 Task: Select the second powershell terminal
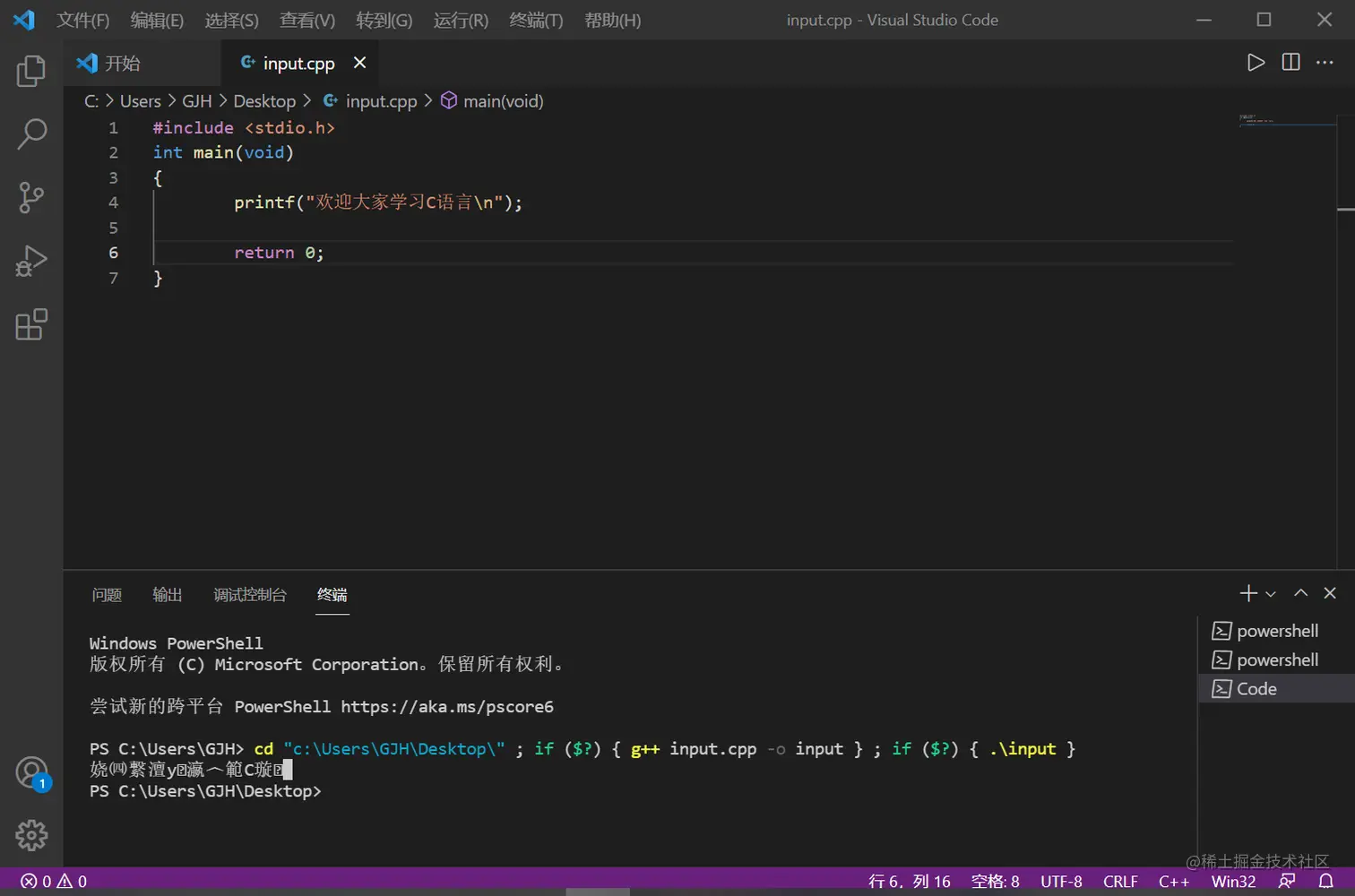[1276, 660]
